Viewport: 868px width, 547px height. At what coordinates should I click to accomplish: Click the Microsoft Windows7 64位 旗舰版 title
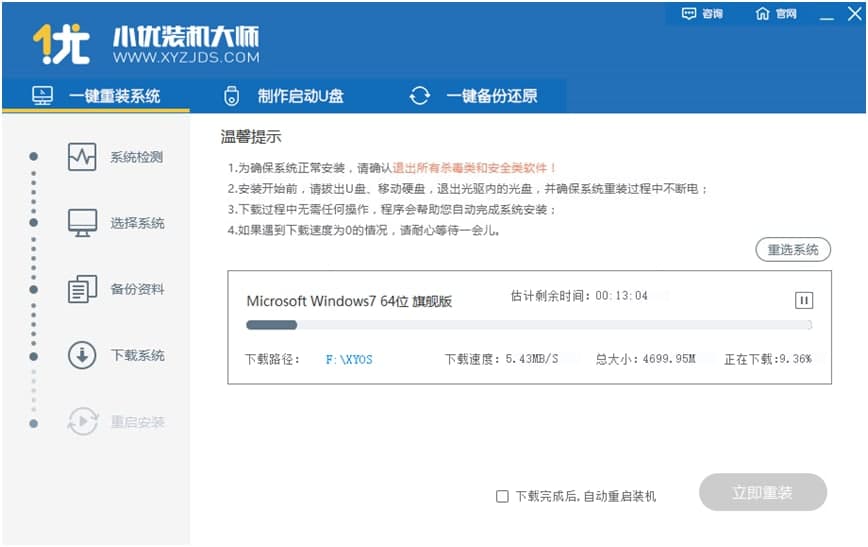pyautogui.click(x=349, y=301)
